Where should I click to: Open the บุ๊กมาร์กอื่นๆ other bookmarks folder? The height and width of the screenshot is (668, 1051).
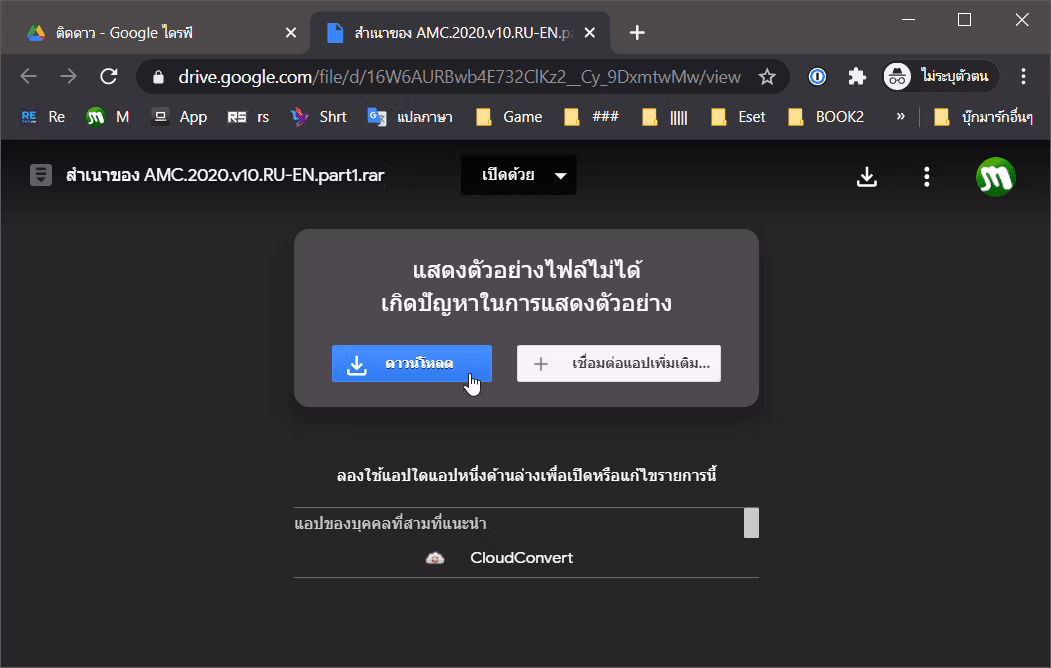point(983,117)
